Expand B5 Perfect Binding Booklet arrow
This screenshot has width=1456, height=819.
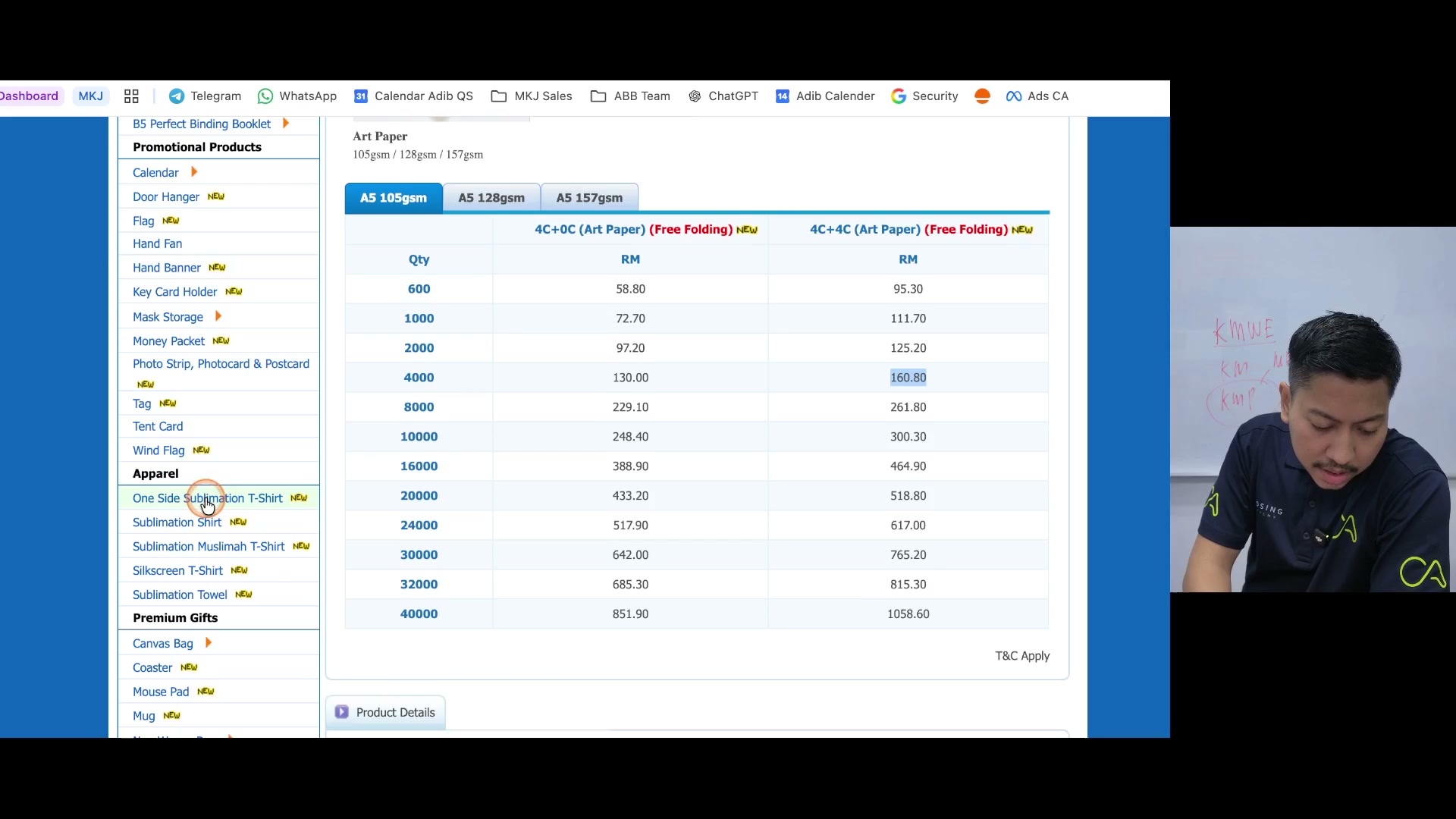285,123
